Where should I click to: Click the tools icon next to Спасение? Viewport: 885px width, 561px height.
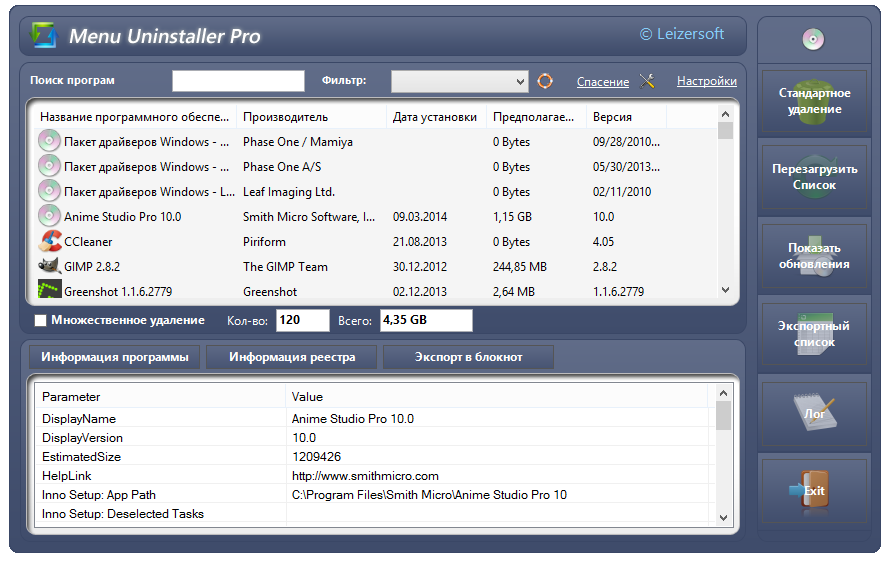pyautogui.click(x=647, y=81)
